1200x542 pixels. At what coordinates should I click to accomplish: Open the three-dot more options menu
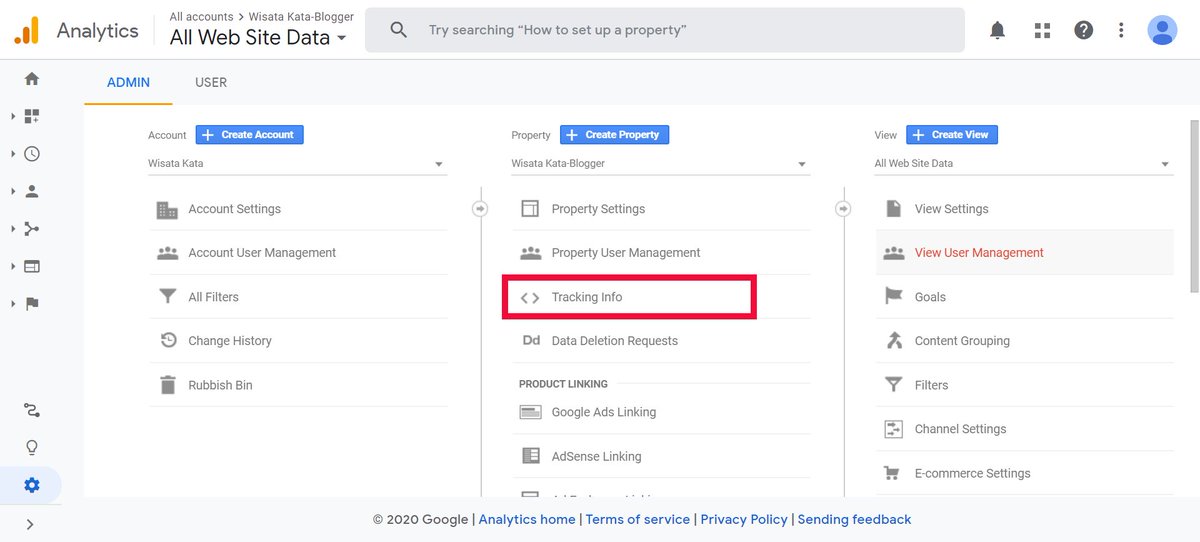pyautogui.click(x=1121, y=30)
